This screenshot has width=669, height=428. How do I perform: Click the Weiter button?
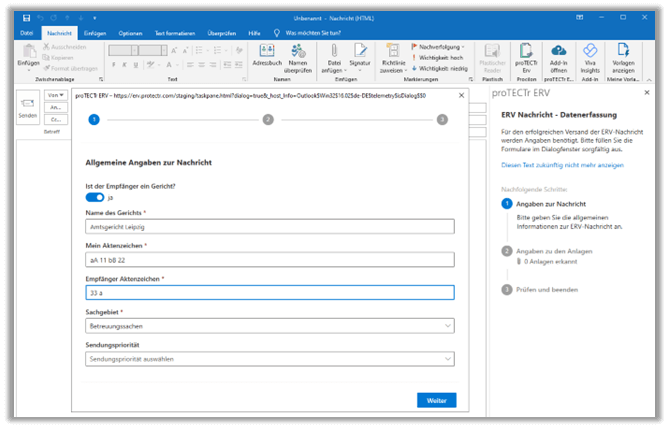click(436, 400)
